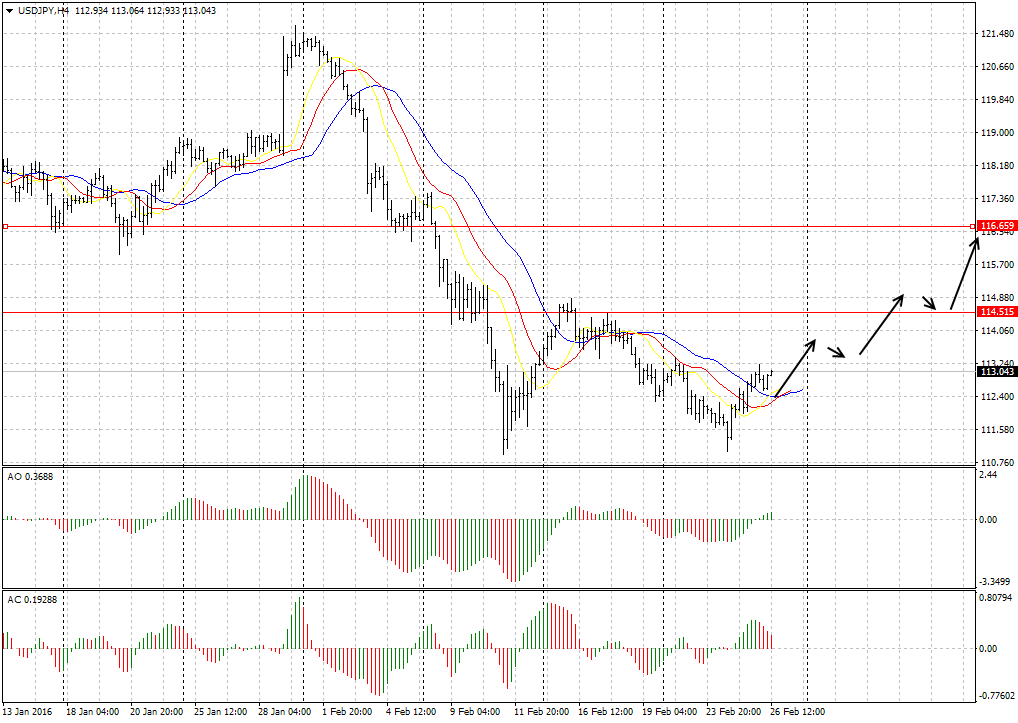Image resolution: width=1018 pixels, height=723 pixels.
Task: Select short down arrow above the 114.515 line
Action: click(x=930, y=302)
